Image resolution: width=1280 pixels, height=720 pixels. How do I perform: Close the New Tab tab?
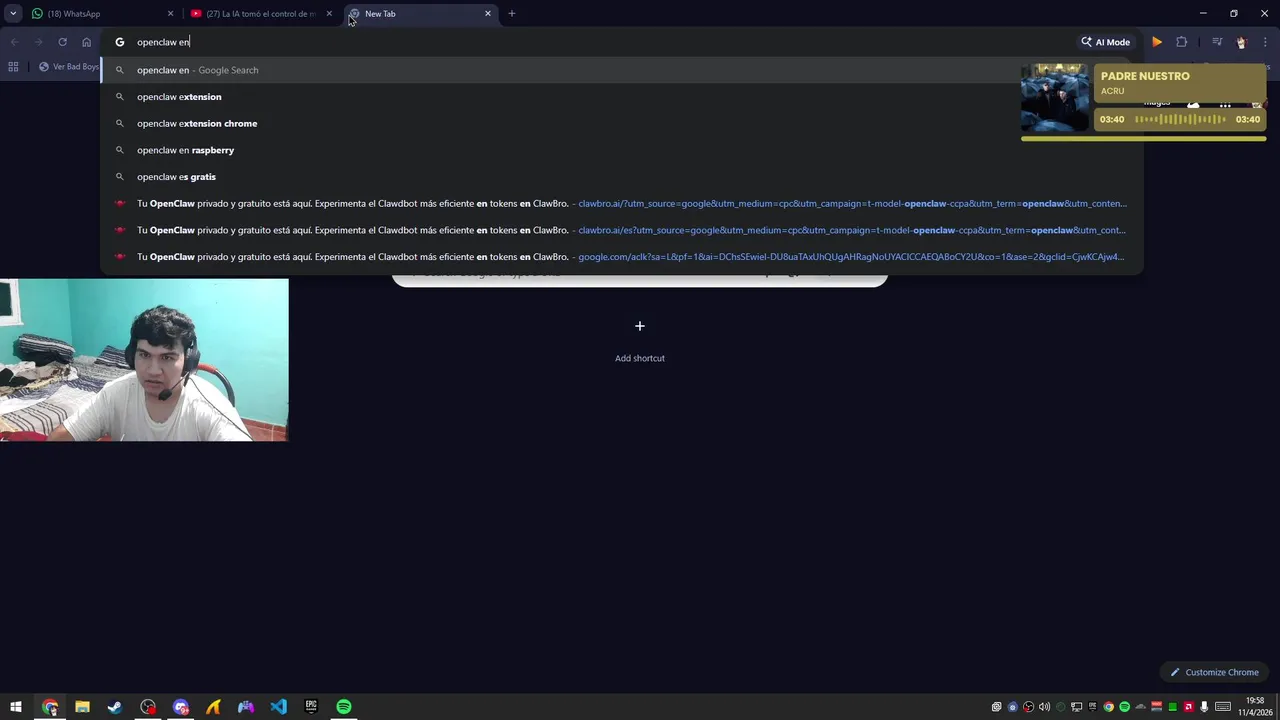coord(488,14)
